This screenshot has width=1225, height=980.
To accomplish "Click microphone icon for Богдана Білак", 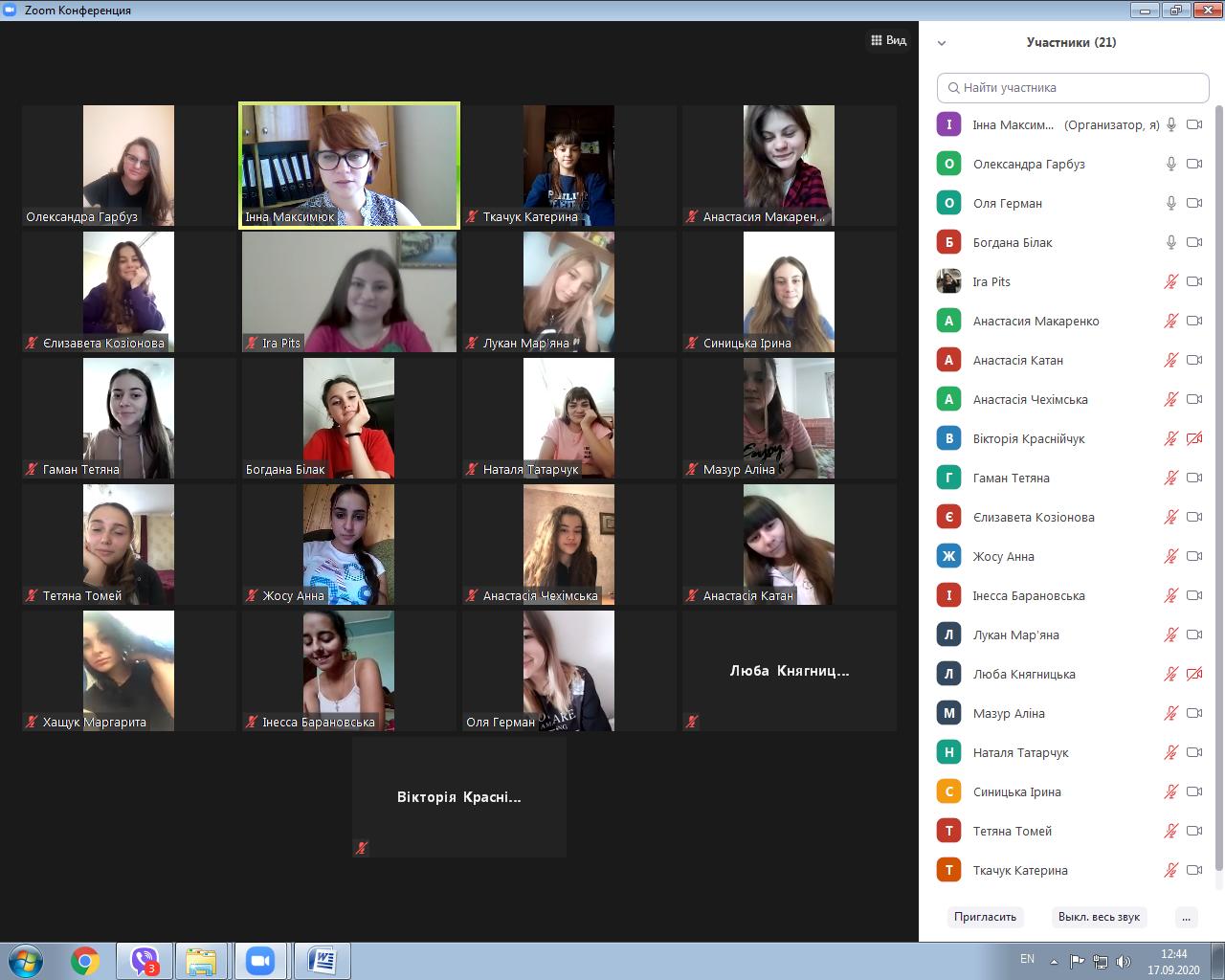I will [x=1170, y=242].
